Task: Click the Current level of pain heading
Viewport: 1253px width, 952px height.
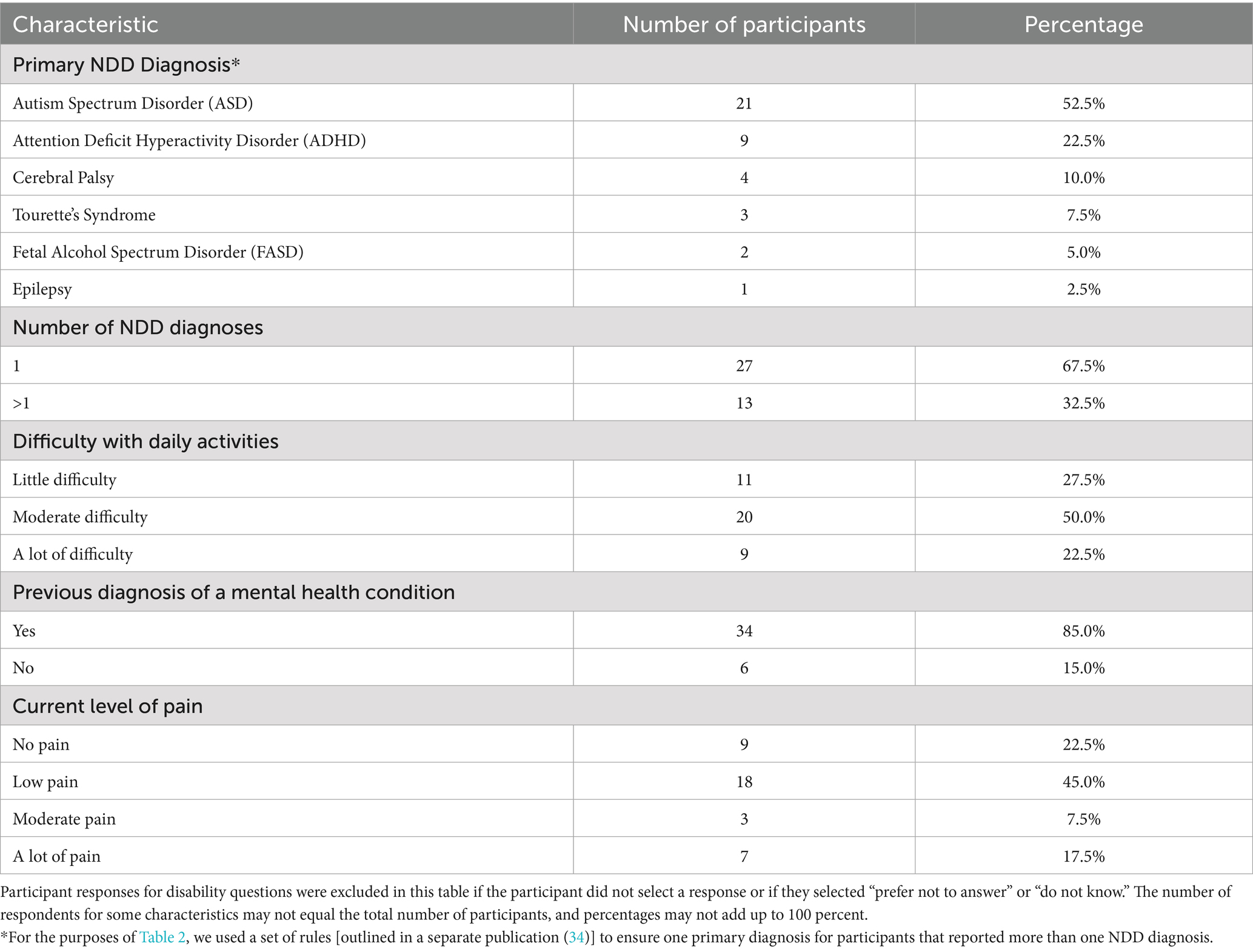Action: point(107,706)
